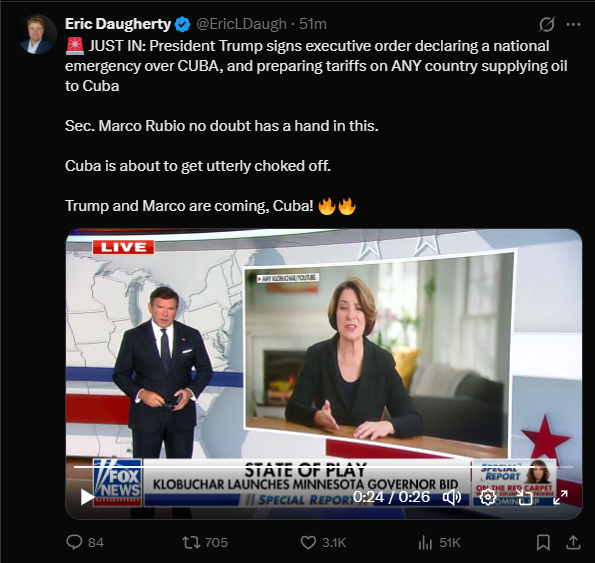Reply to post with 84 comments
Viewport: 595px width, 563px height.
point(85,542)
